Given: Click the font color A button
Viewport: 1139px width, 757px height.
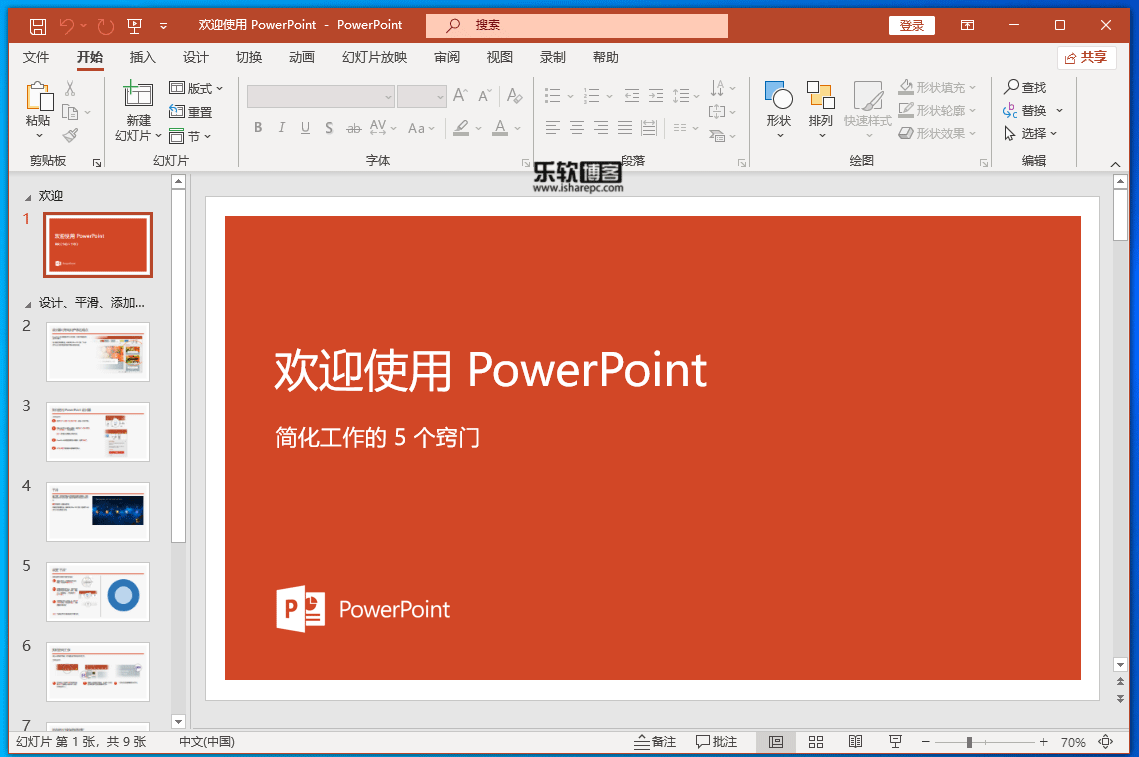Looking at the screenshot, I should point(500,128).
